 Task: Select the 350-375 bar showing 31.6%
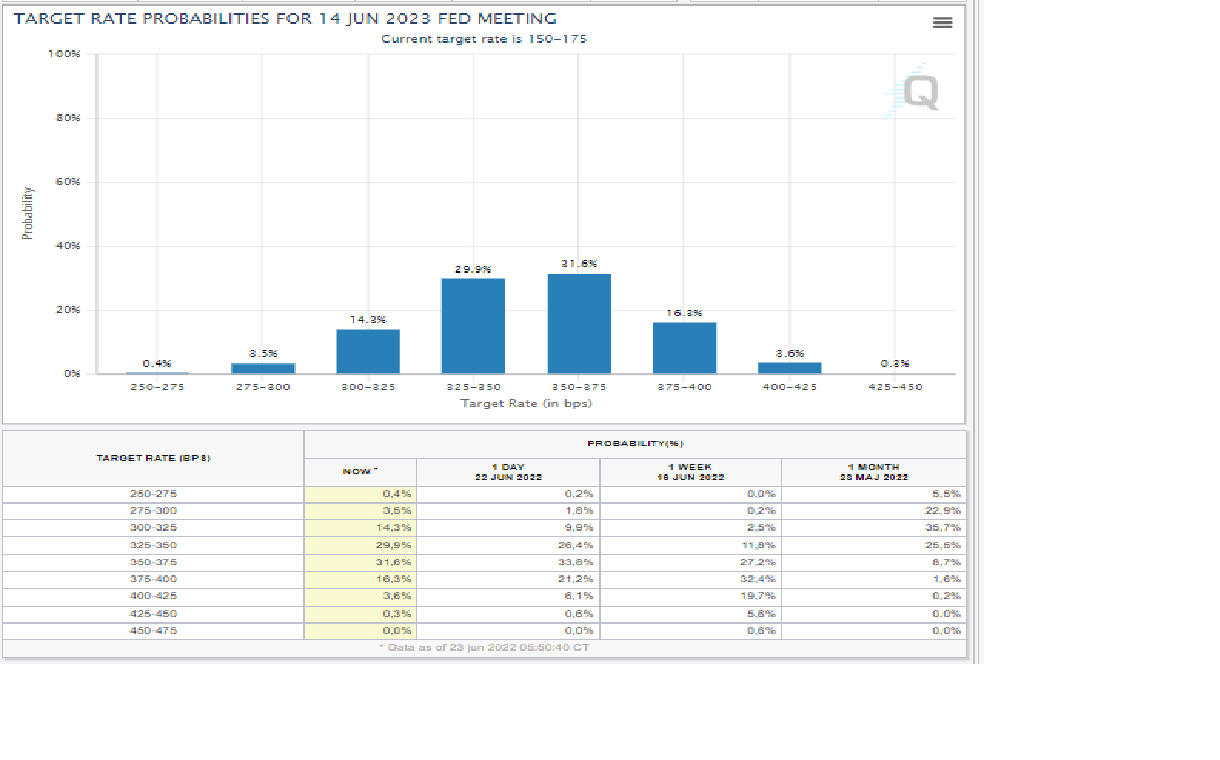[579, 323]
